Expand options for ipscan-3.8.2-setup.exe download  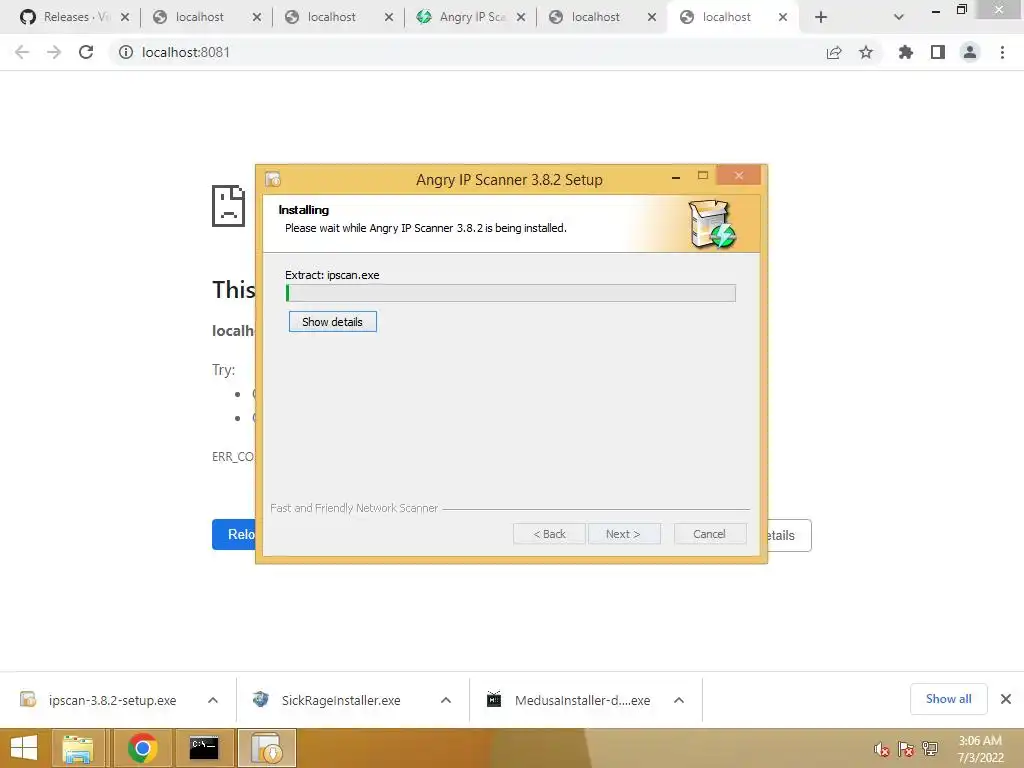(213, 700)
